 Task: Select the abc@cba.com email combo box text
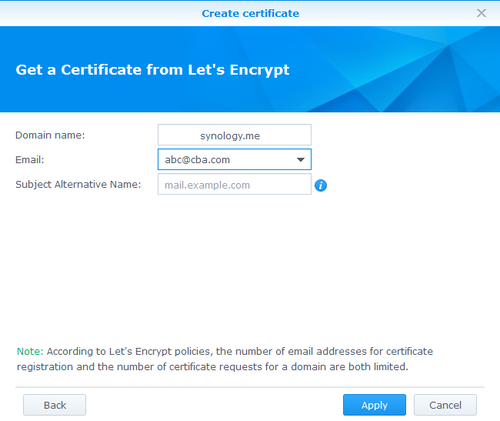point(197,160)
